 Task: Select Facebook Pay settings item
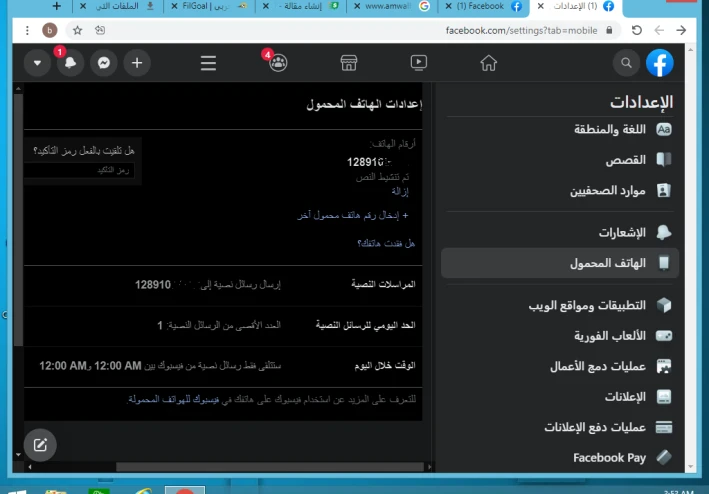[560, 457]
